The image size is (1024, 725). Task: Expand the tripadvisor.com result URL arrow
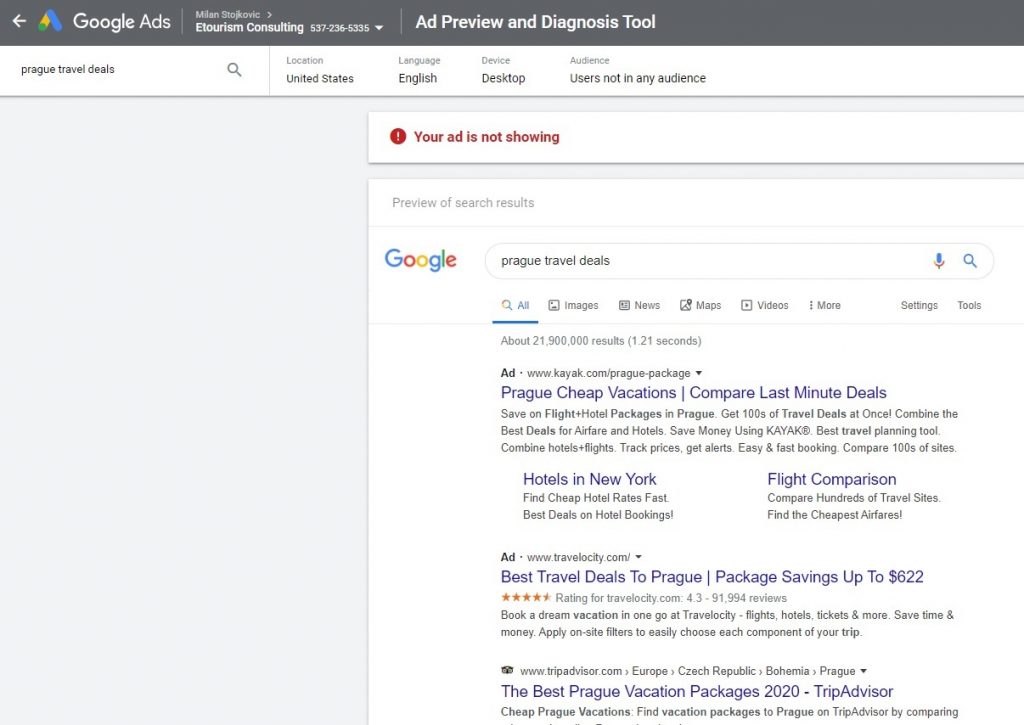(863, 671)
